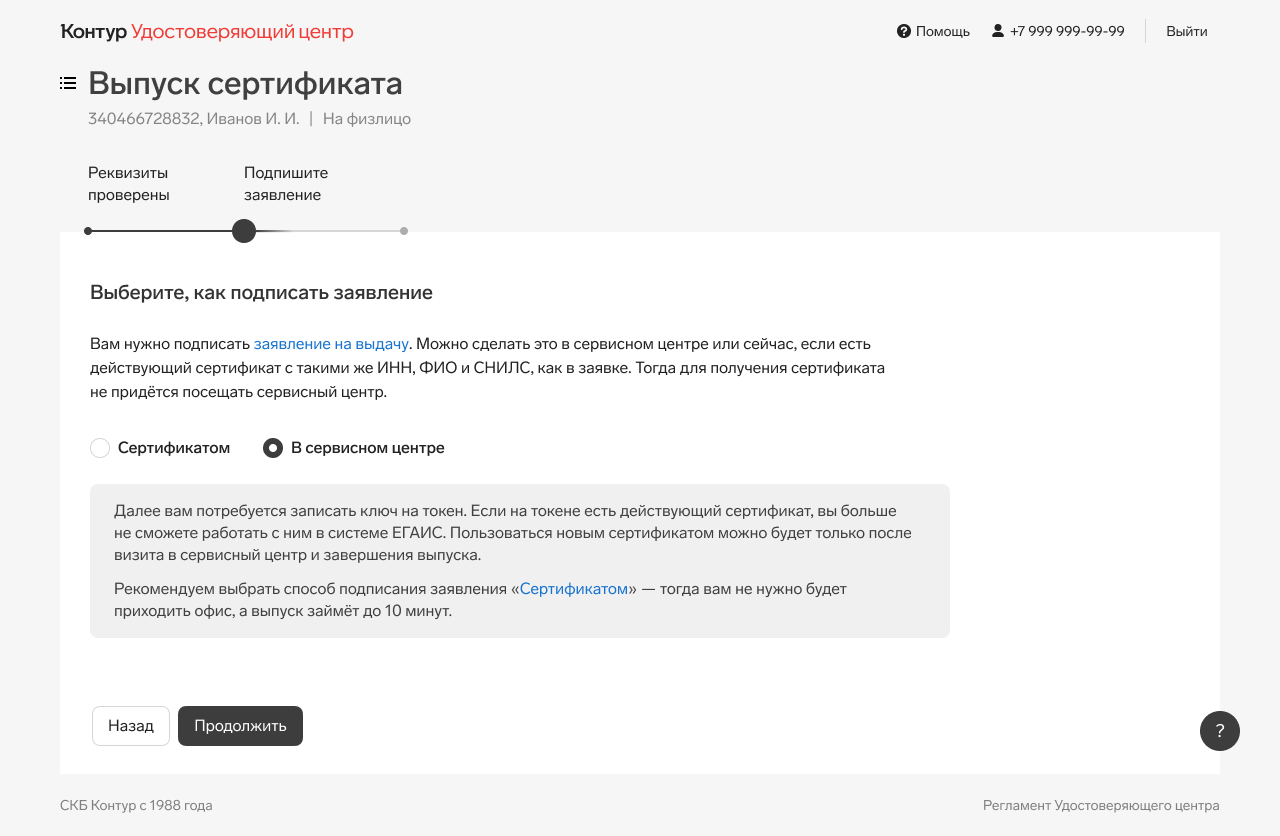Select the В сервисном центре radio option
This screenshot has width=1280, height=836.
pos(273,448)
